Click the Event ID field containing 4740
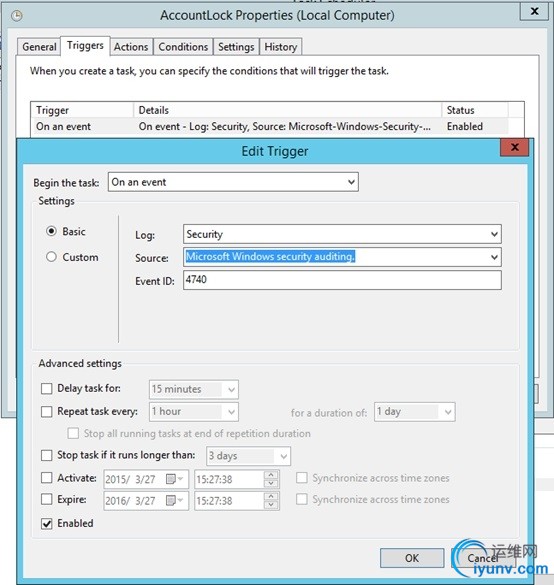This screenshot has height=585, width=554. (x=342, y=280)
